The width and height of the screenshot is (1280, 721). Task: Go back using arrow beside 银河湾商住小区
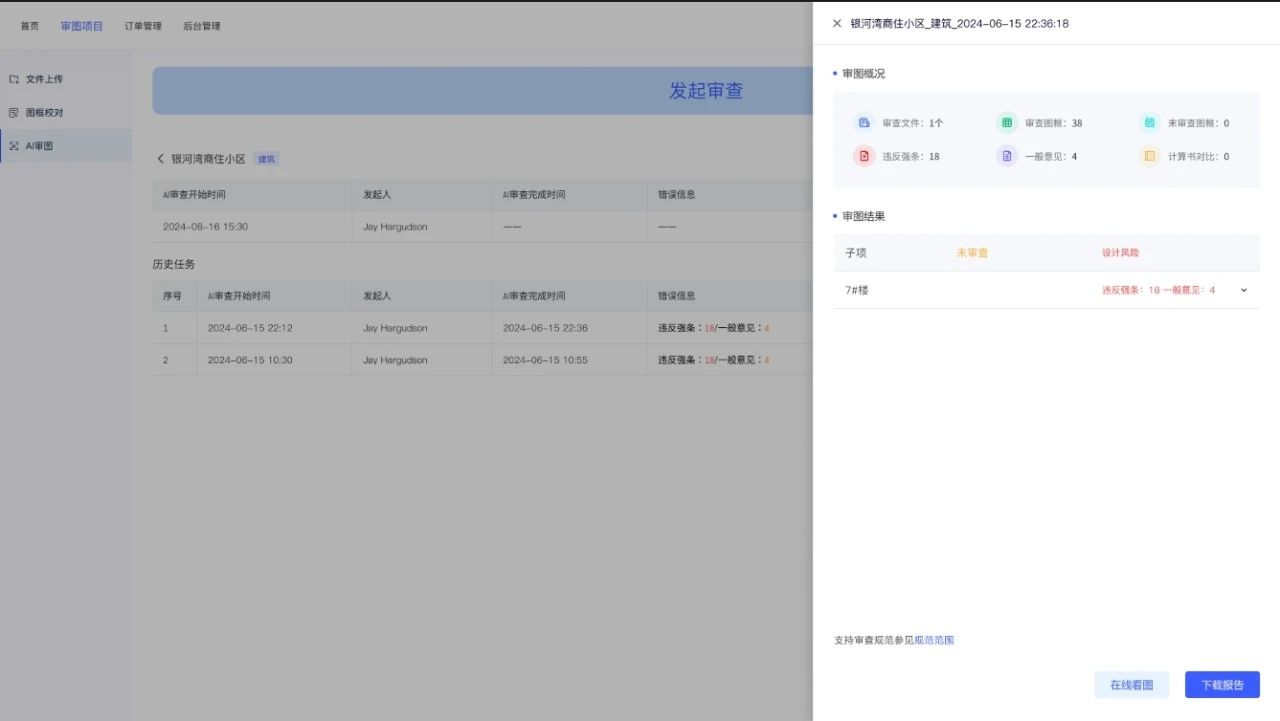160,159
